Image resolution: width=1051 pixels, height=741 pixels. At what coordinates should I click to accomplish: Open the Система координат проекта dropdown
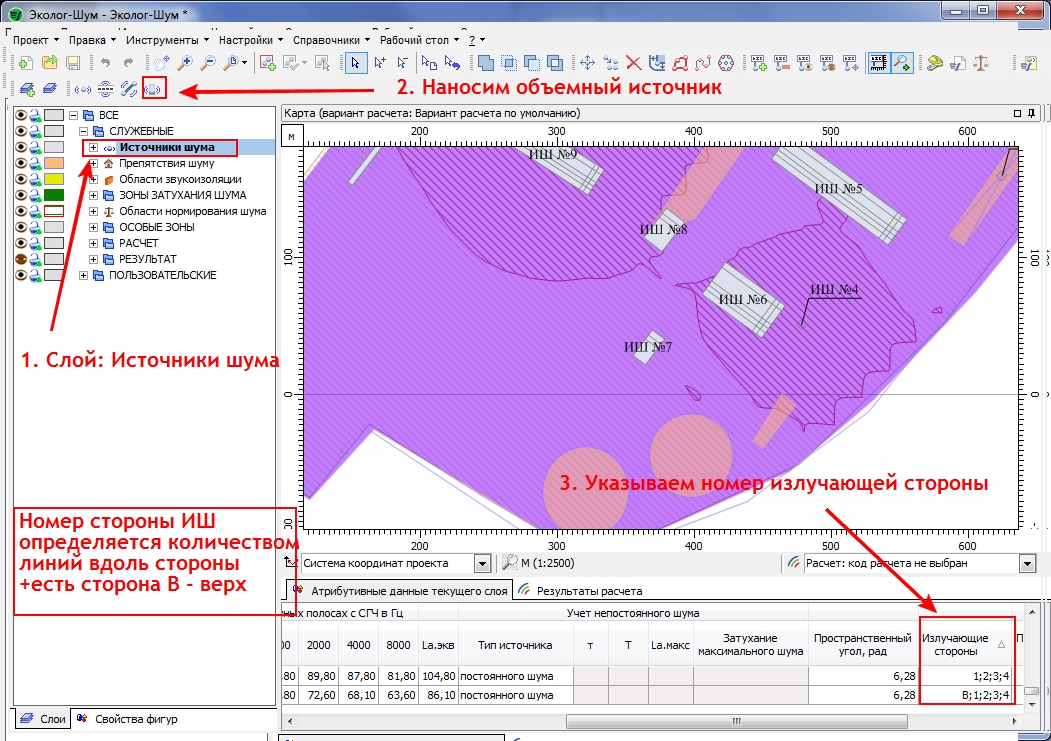[x=483, y=563]
